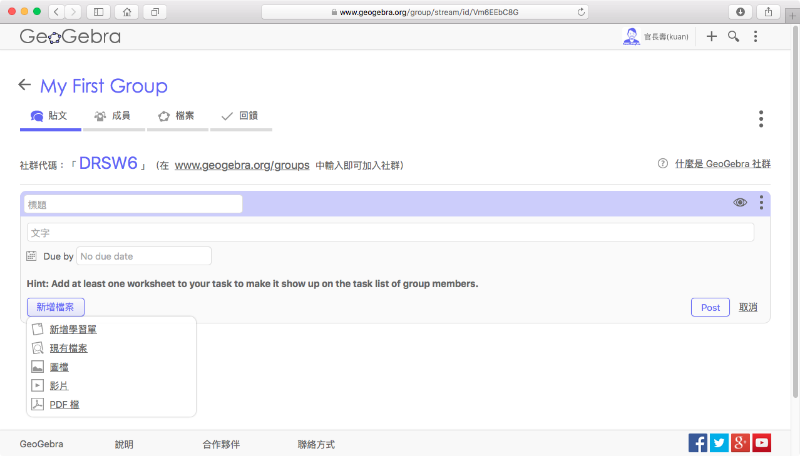The width and height of the screenshot is (800, 456).
Task: Open the group options three-dot menu
Action: (761, 119)
